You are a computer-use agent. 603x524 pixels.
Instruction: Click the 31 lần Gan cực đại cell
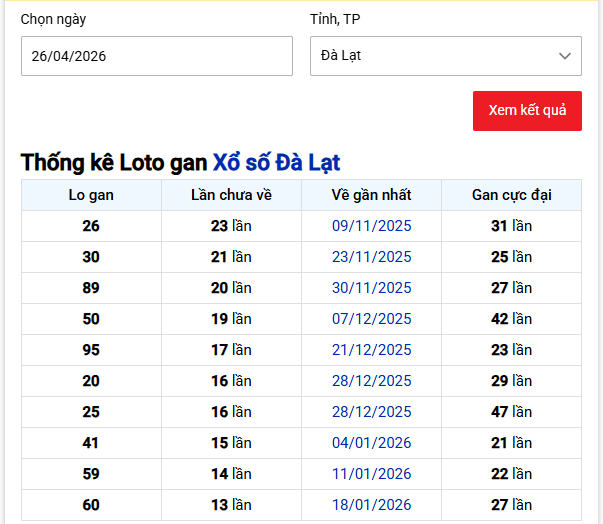(511, 226)
